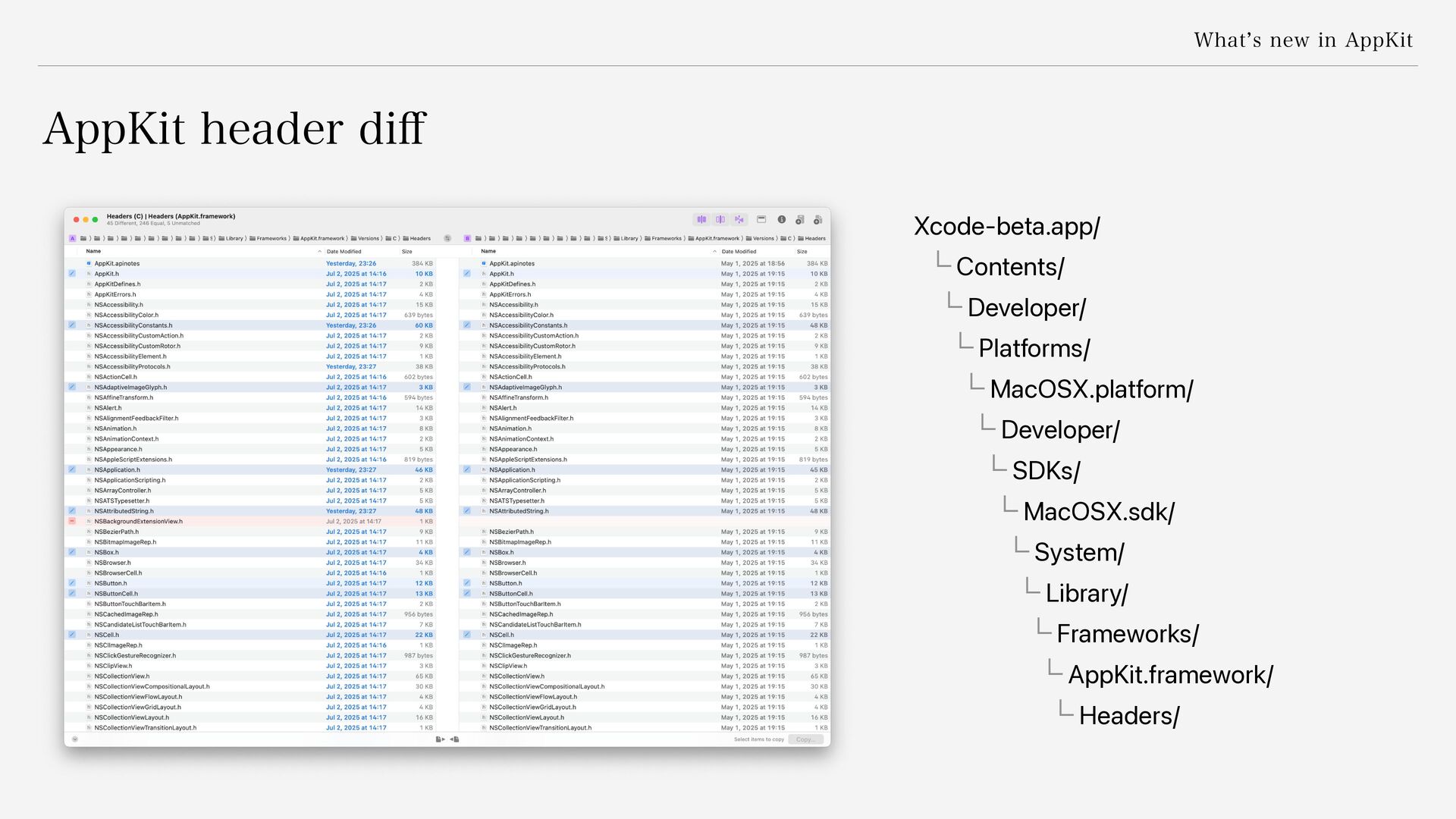Swap A and B sides with center icon
1456x819 pixels.
[447, 238]
